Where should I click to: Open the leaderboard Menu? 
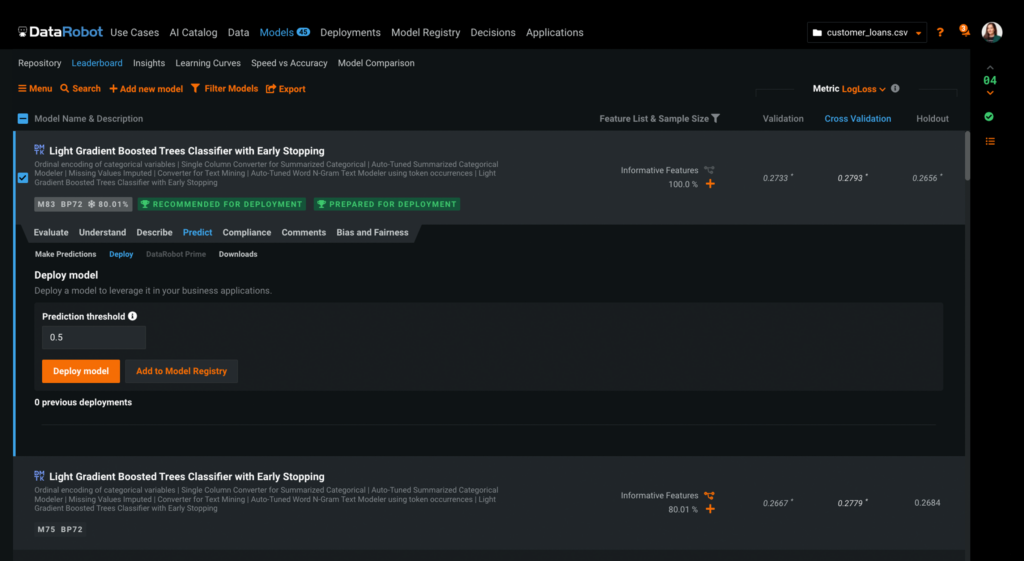[35, 88]
